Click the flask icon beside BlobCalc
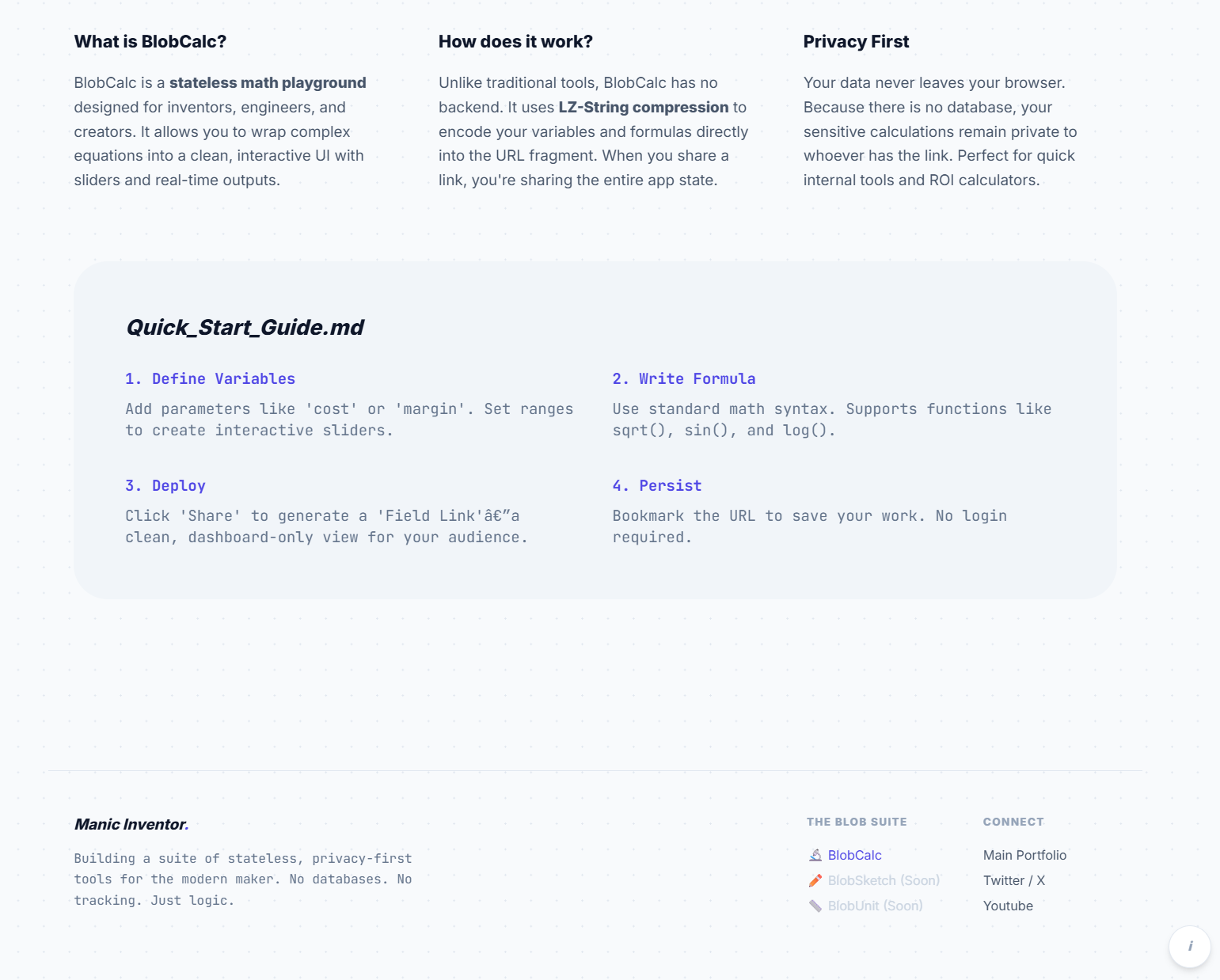 [815, 855]
